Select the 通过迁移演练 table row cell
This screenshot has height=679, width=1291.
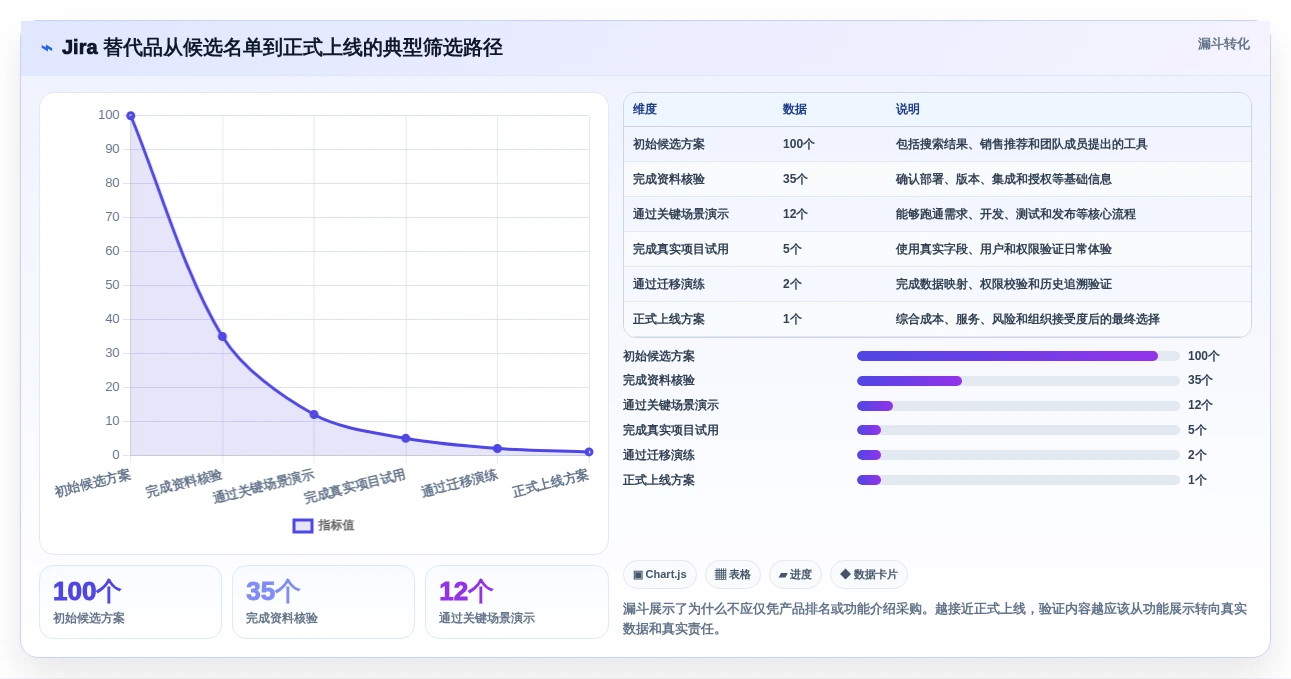[x=669, y=284]
